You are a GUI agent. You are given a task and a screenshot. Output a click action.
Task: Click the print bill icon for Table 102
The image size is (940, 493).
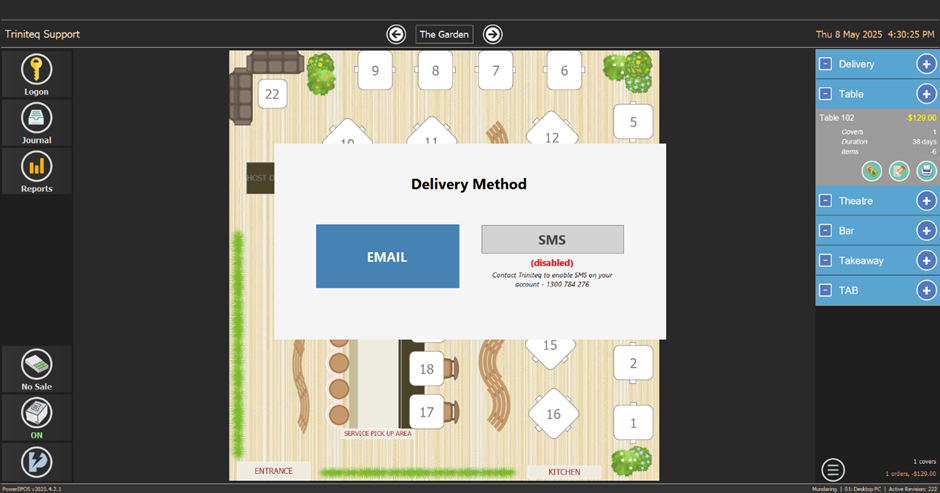[x=926, y=171]
